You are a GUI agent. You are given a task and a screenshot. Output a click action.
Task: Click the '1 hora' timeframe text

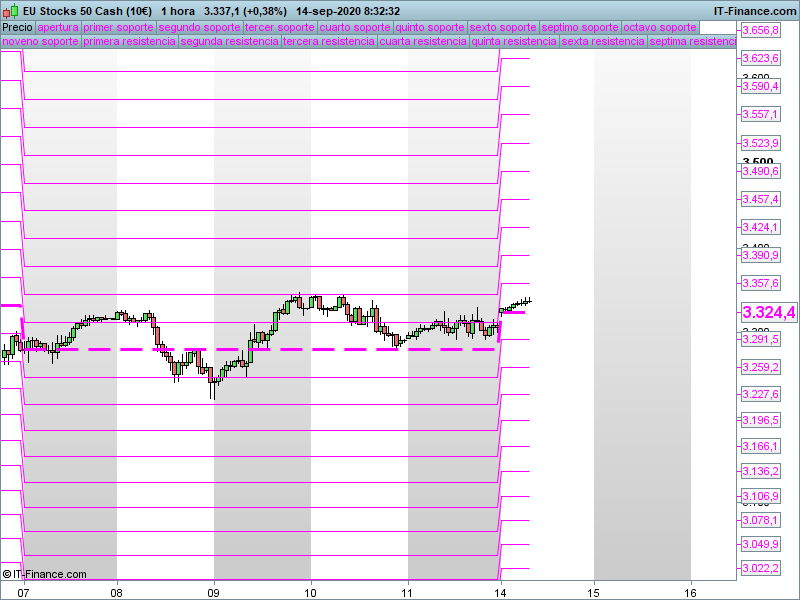pyautogui.click(x=178, y=10)
